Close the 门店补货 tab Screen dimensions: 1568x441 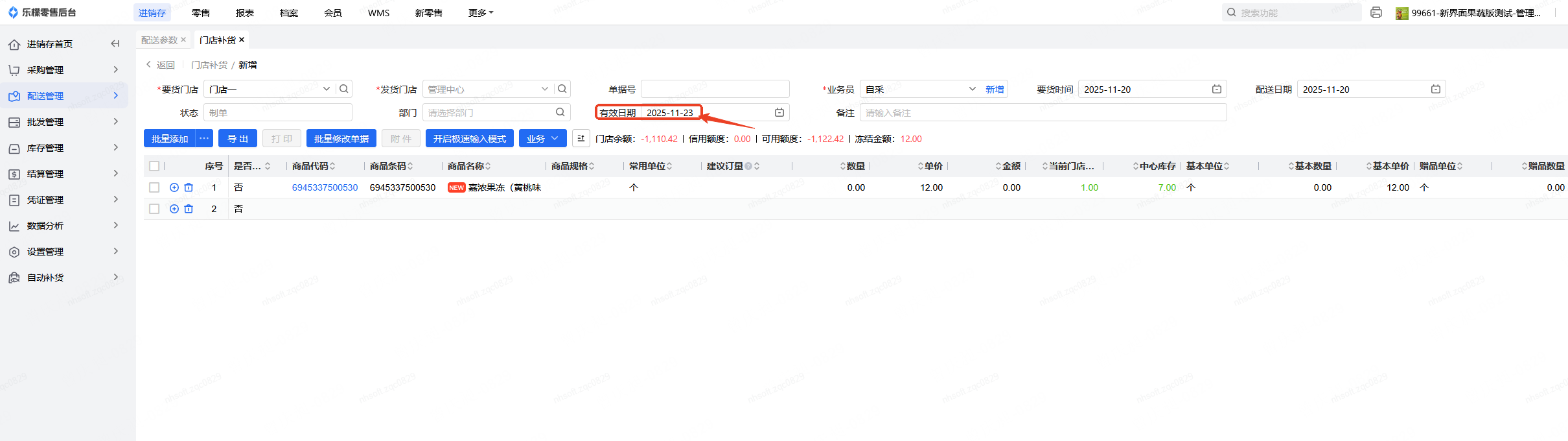tap(242, 40)
